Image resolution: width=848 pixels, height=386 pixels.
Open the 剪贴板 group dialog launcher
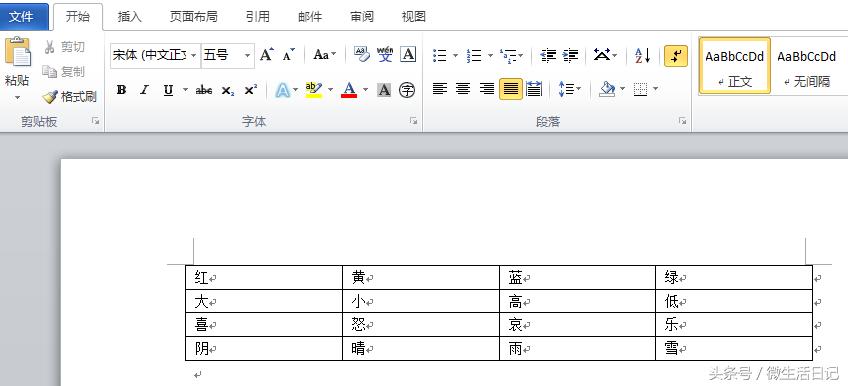pos(96,122)
